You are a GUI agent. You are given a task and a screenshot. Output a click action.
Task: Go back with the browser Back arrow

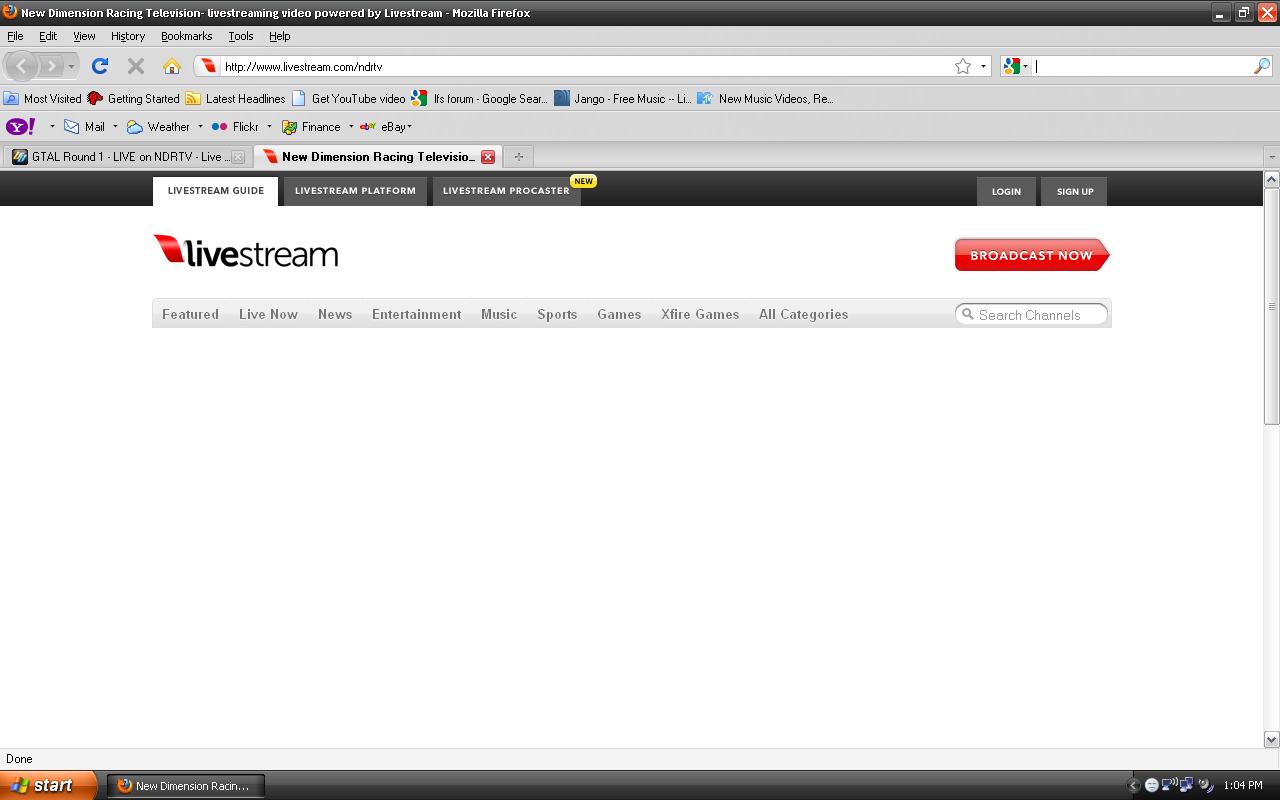point(22,66)
